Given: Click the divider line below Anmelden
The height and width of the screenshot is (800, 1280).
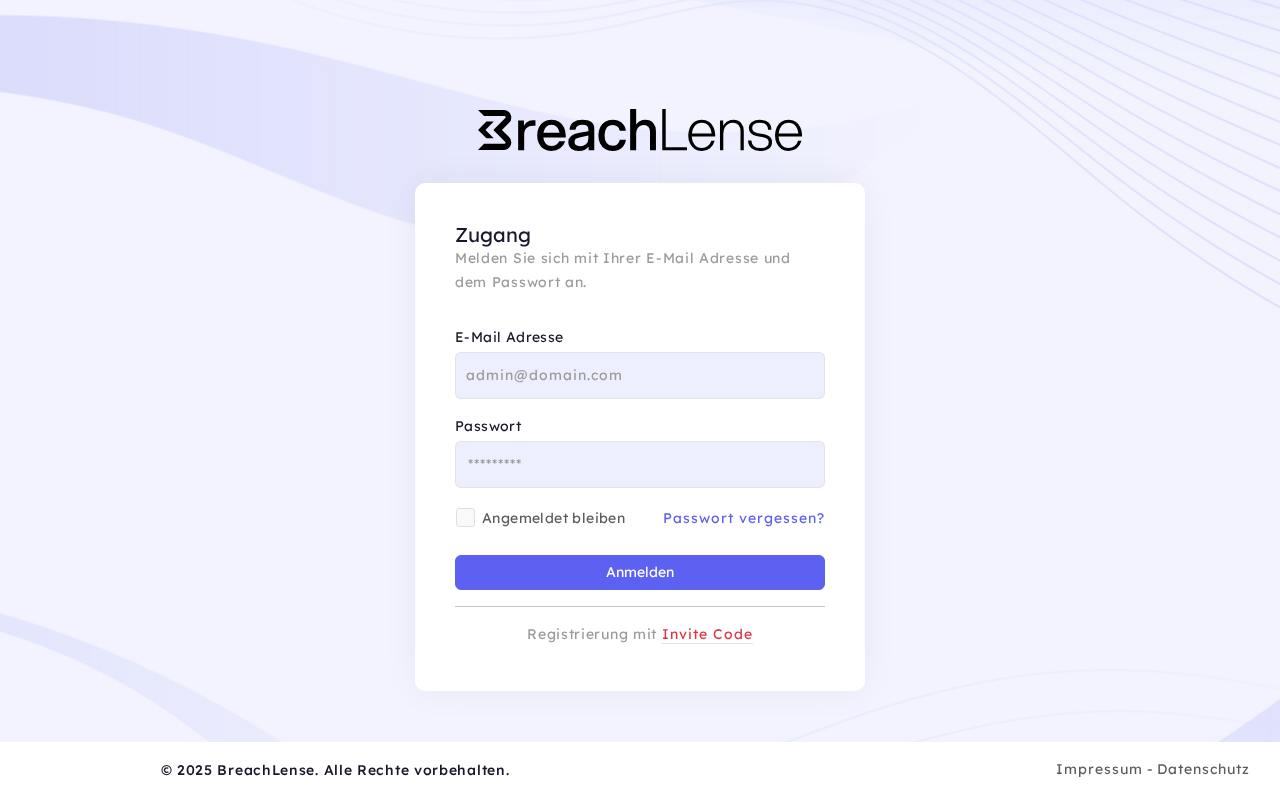Looking at the screenshot, I should click(640, 606).
